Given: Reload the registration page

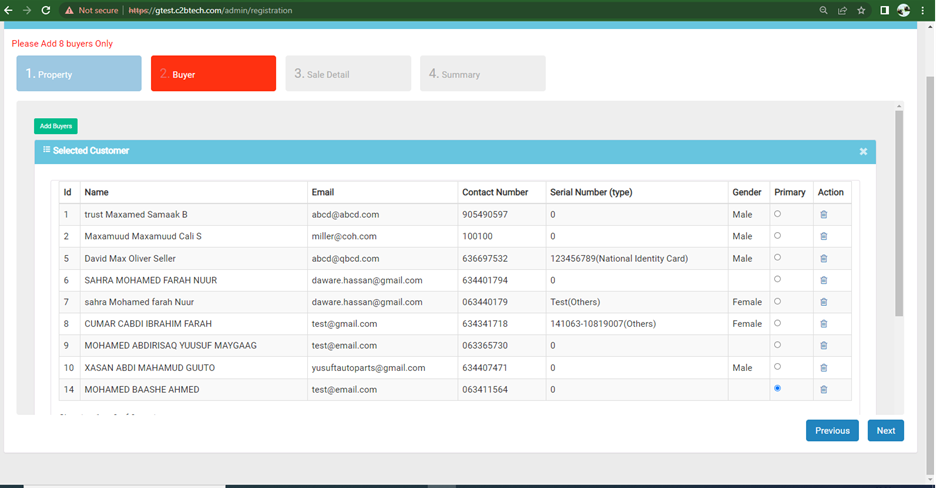Looking at the screenshot, I should click(46, 10).
